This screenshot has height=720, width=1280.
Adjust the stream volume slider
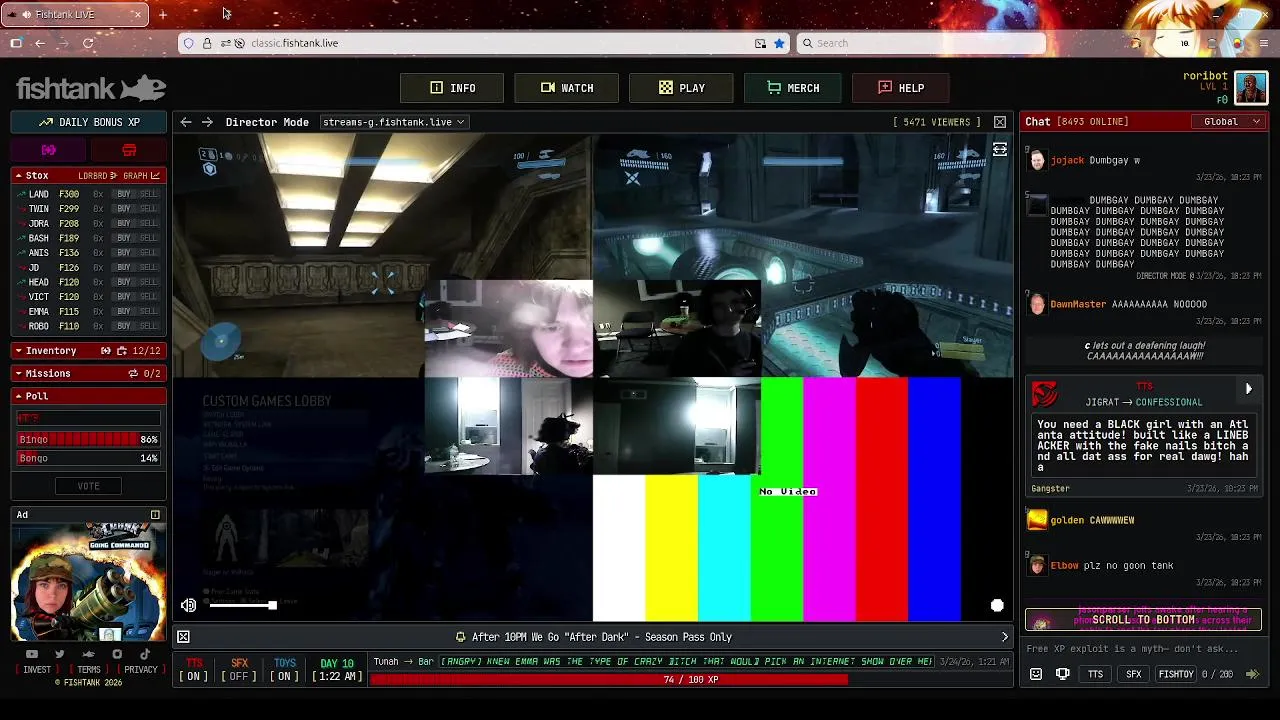click(241, 605)
